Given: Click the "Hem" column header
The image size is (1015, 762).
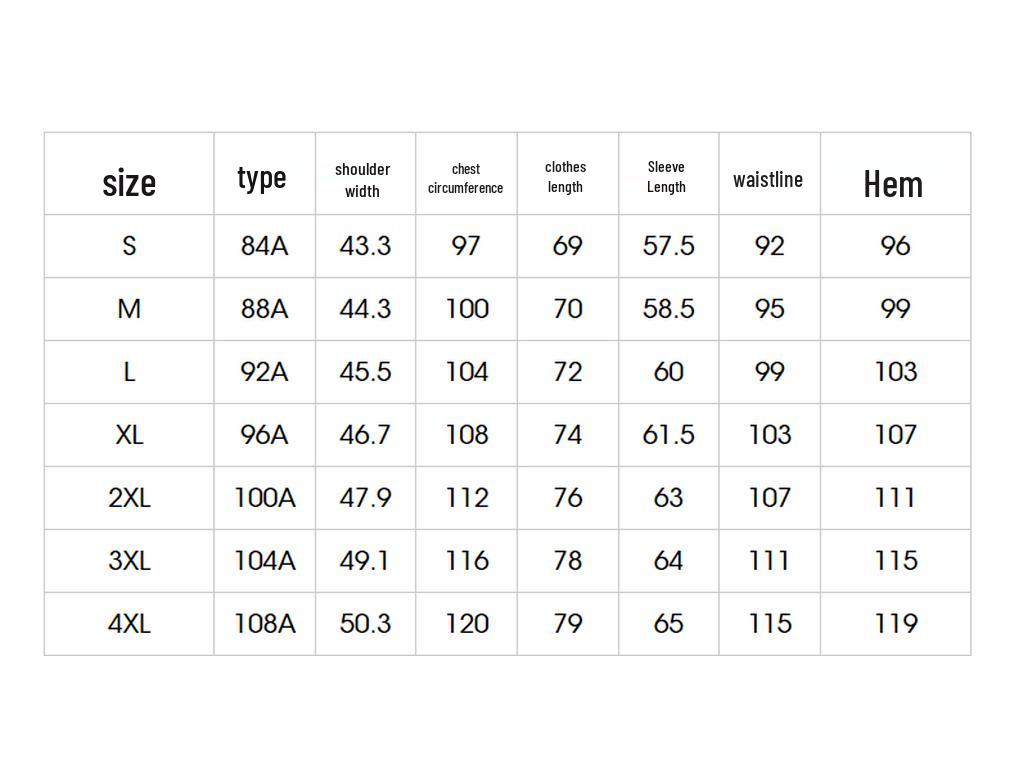Looking at the screenshot, I should 893,184.
